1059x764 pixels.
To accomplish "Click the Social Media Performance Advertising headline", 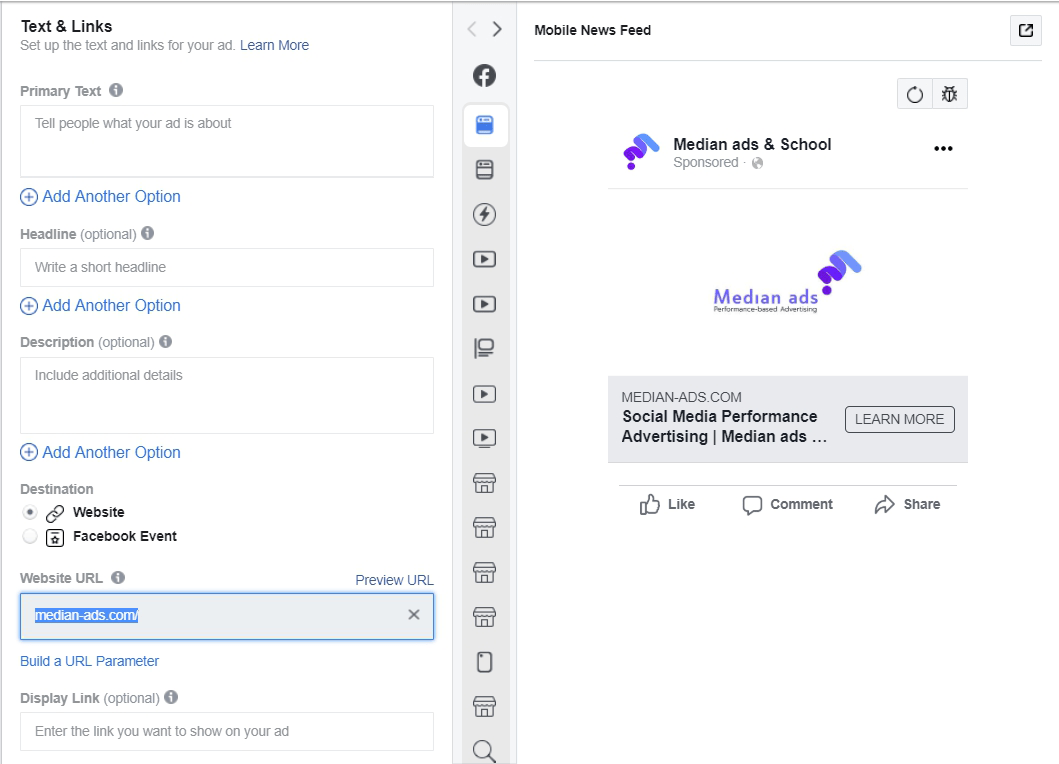I will tap(724, 426).
